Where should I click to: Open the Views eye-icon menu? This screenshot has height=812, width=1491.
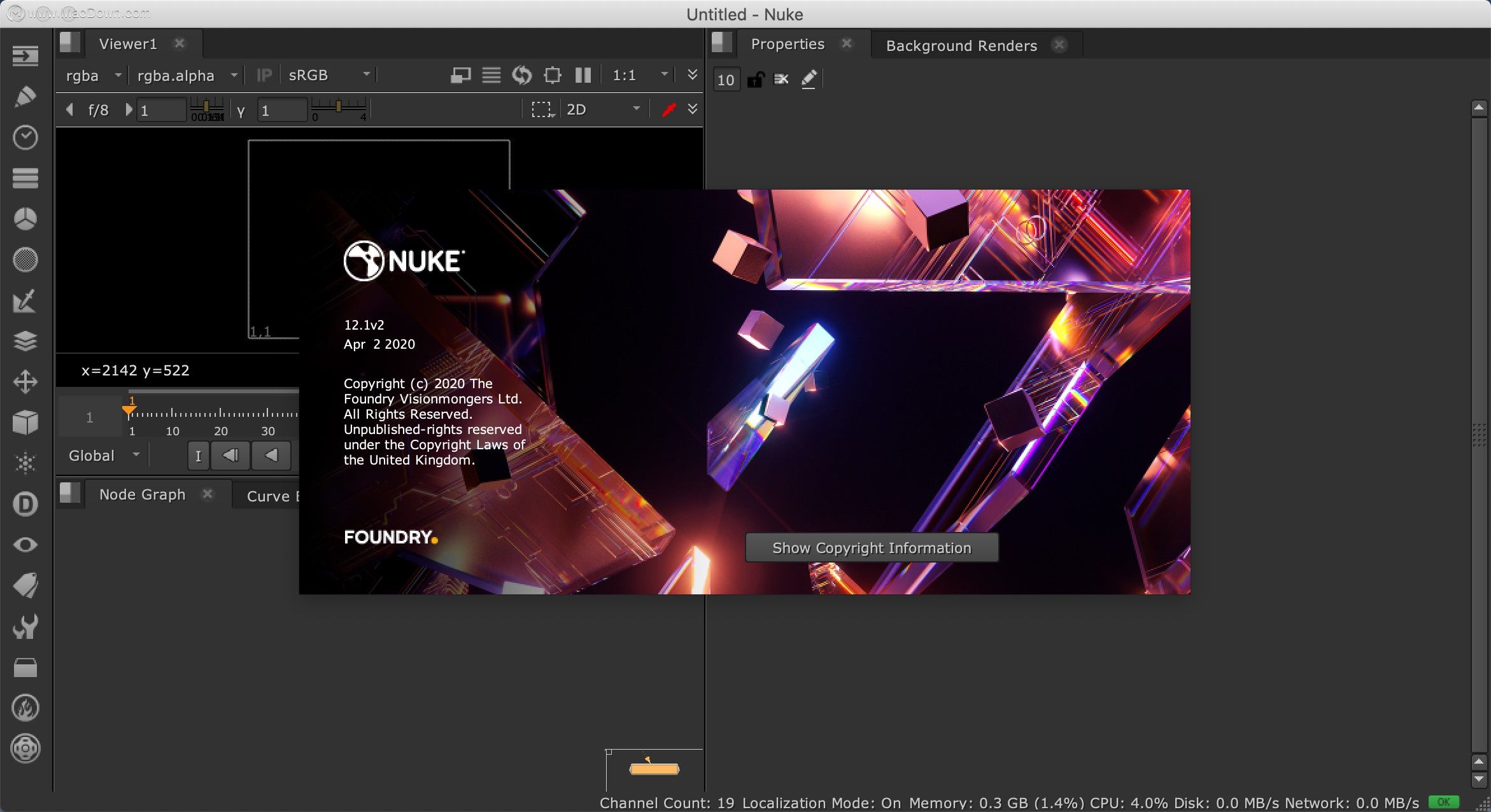pyautogui.click(x=25, y=545)
